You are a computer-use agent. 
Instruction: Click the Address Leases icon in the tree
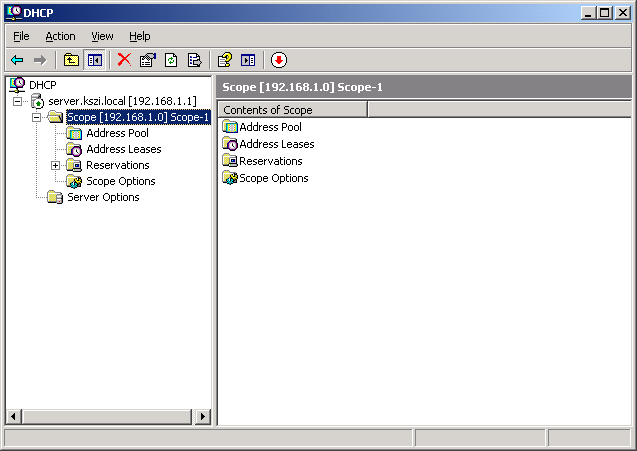click(x=74, y=150)
